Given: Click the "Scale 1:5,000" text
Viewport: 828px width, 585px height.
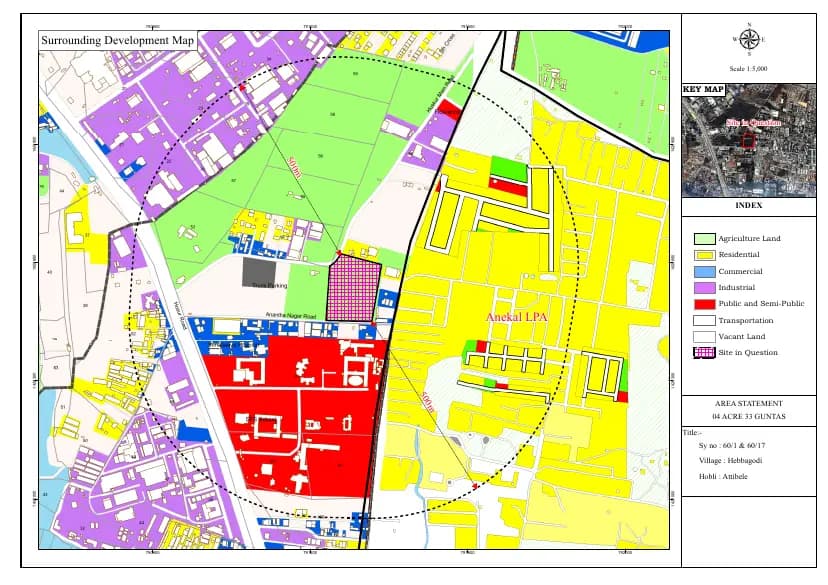Looking at the screenshot, I should pos(748,69).
